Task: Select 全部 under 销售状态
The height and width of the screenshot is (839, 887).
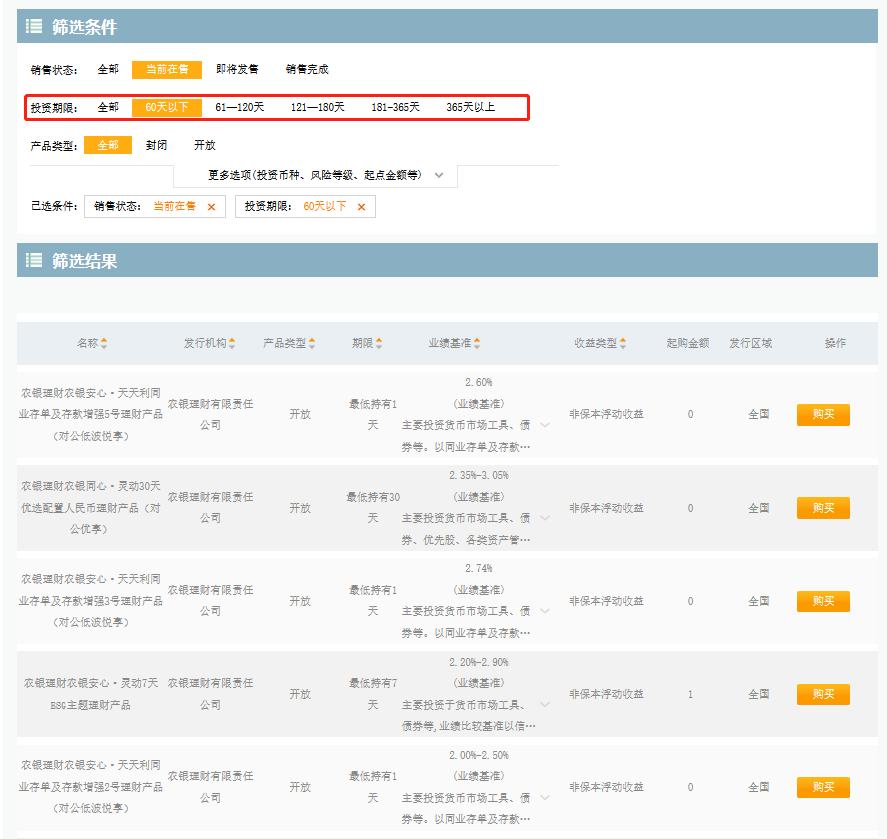Action: click(x=108, y=70)
